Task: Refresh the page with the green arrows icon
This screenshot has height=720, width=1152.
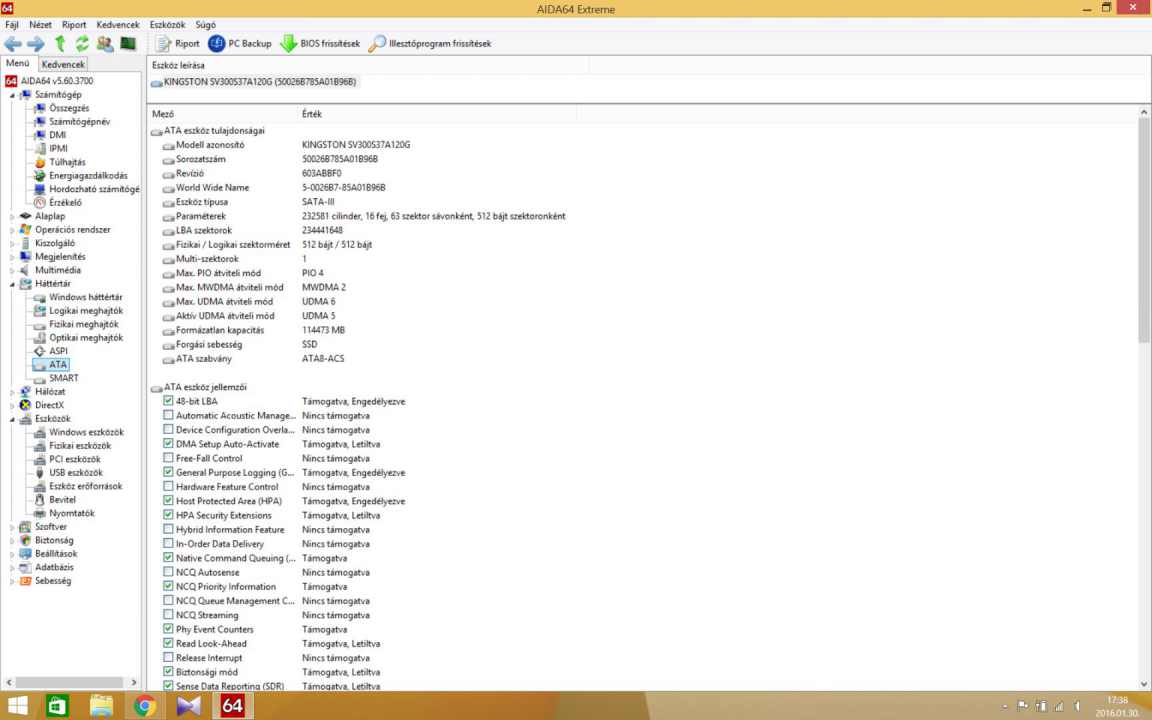Action: coord(82,44)
